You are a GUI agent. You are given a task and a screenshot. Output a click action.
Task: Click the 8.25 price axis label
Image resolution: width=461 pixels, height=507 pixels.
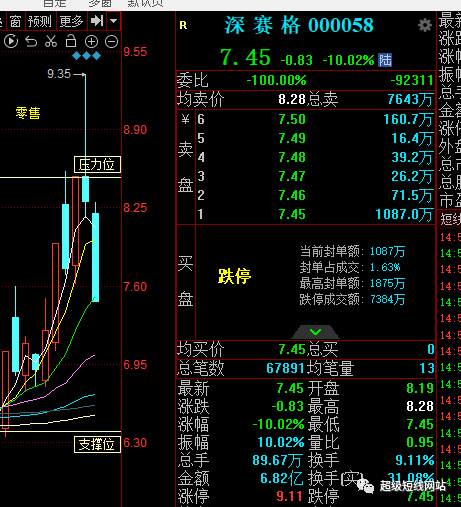(x=135, y=208)
